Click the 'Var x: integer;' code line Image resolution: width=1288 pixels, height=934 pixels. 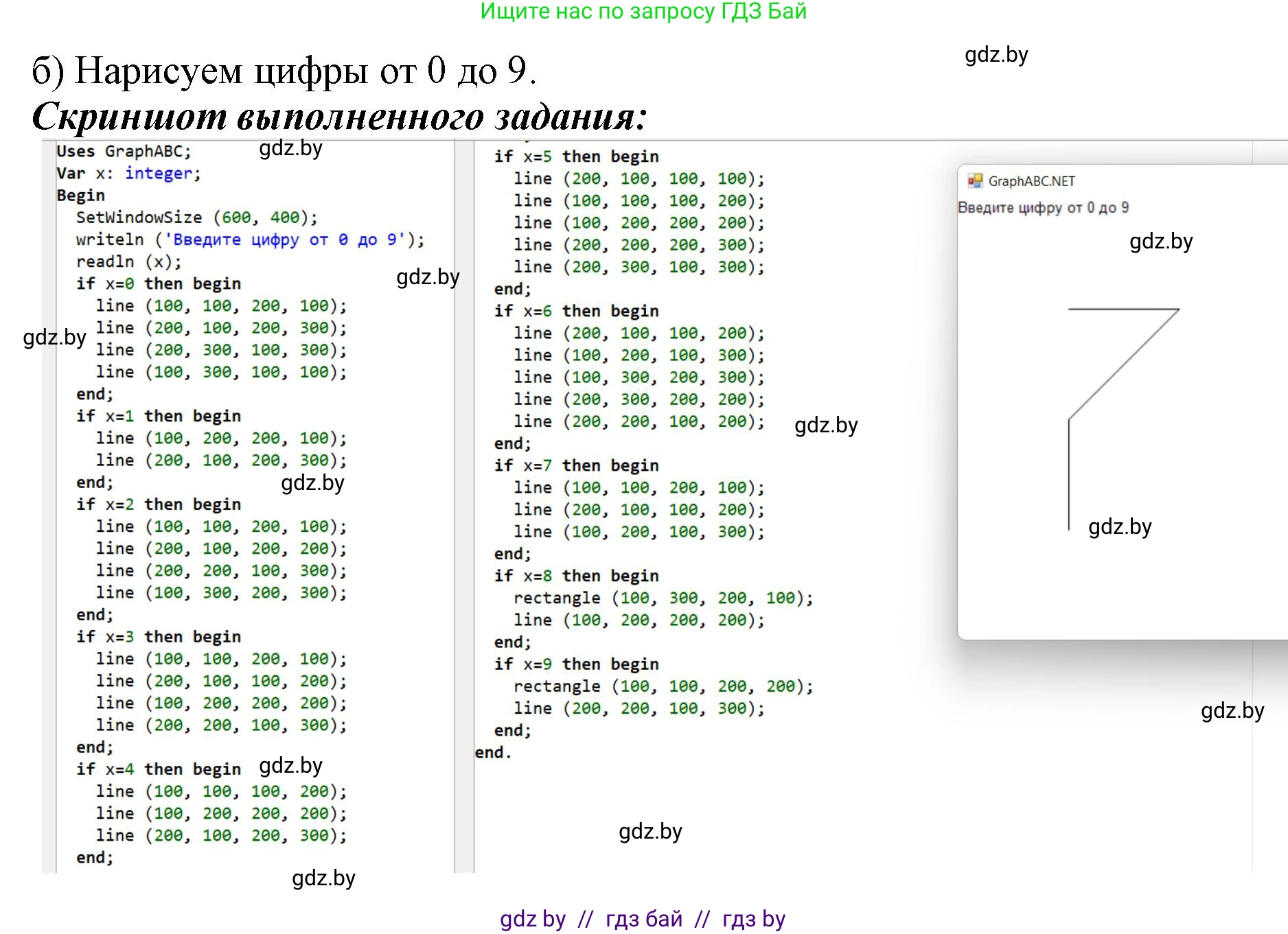pyautogui.click(x=128, y=174)
